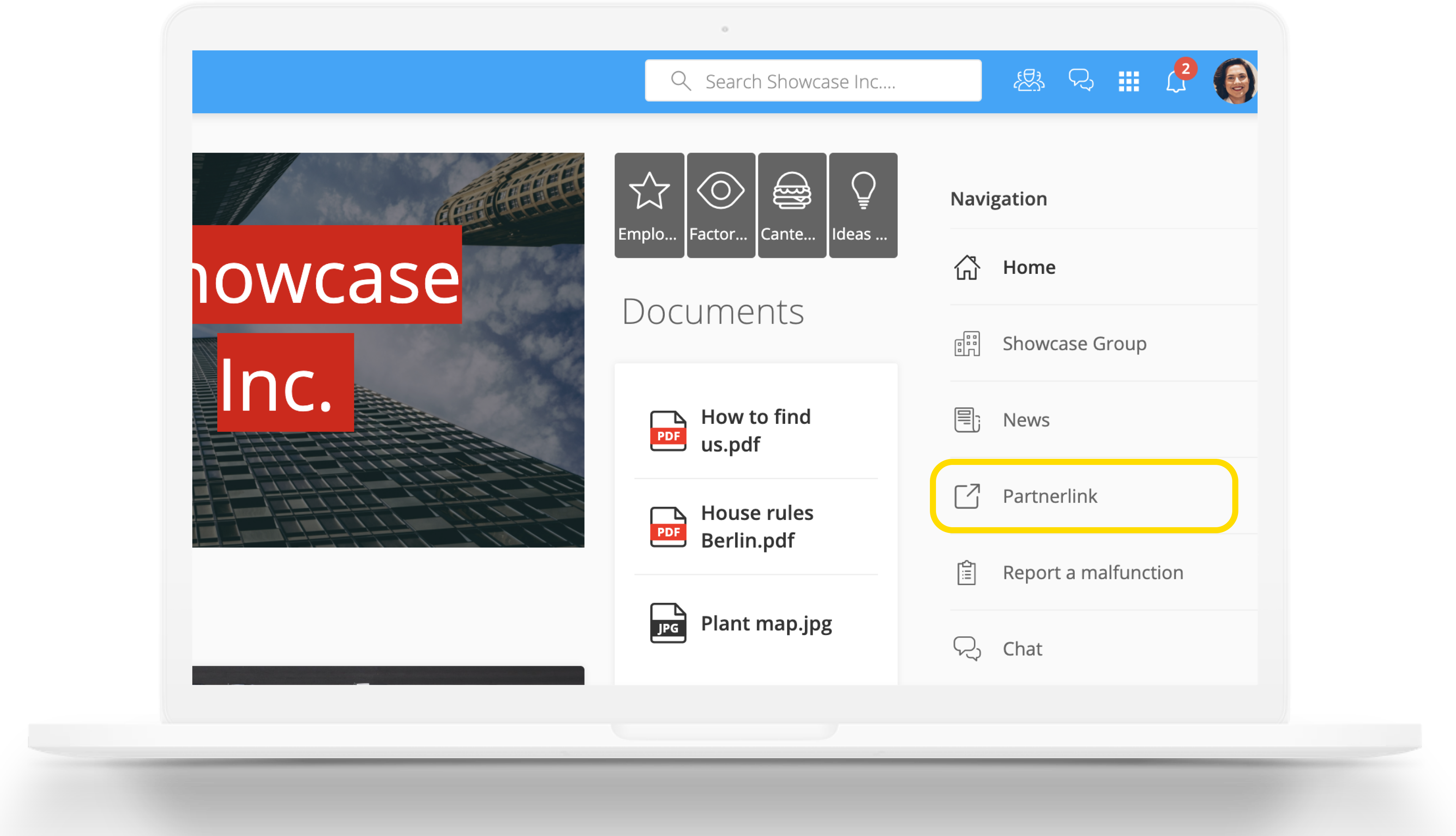Viewport: 1456px width, 836px height.
Task: Open the chat bubbles icon in header
Action: pyautogui.click(x=1081, y=81)
